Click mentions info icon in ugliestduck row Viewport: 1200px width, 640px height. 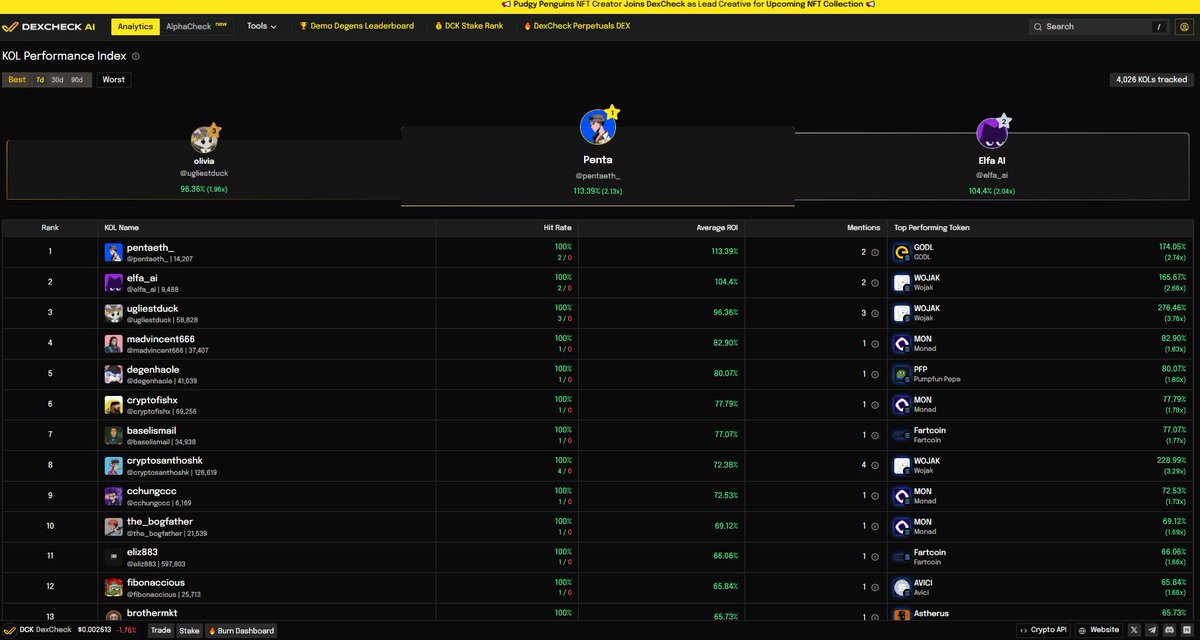click(874, 314)
